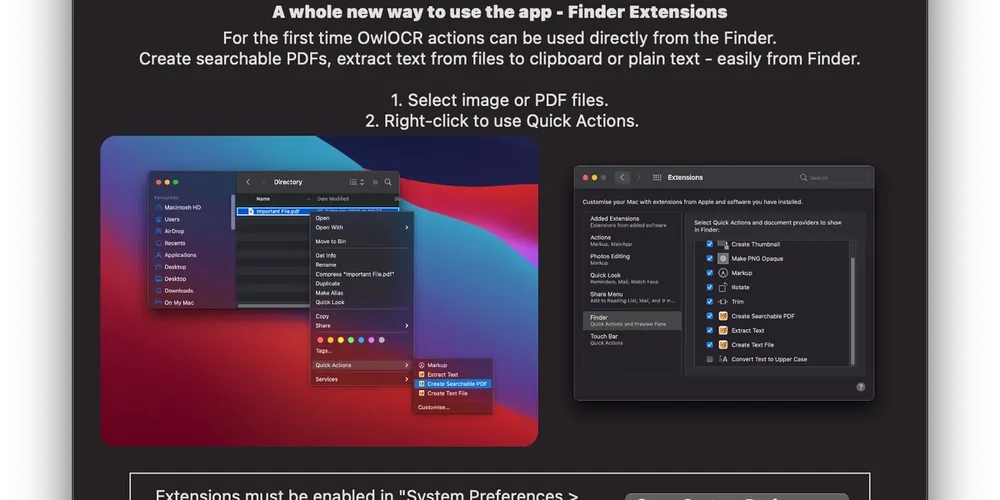Screen dimensions: 1000x500
Task: Disable the Trim quick action checkbox
Action: click(709, 302)
